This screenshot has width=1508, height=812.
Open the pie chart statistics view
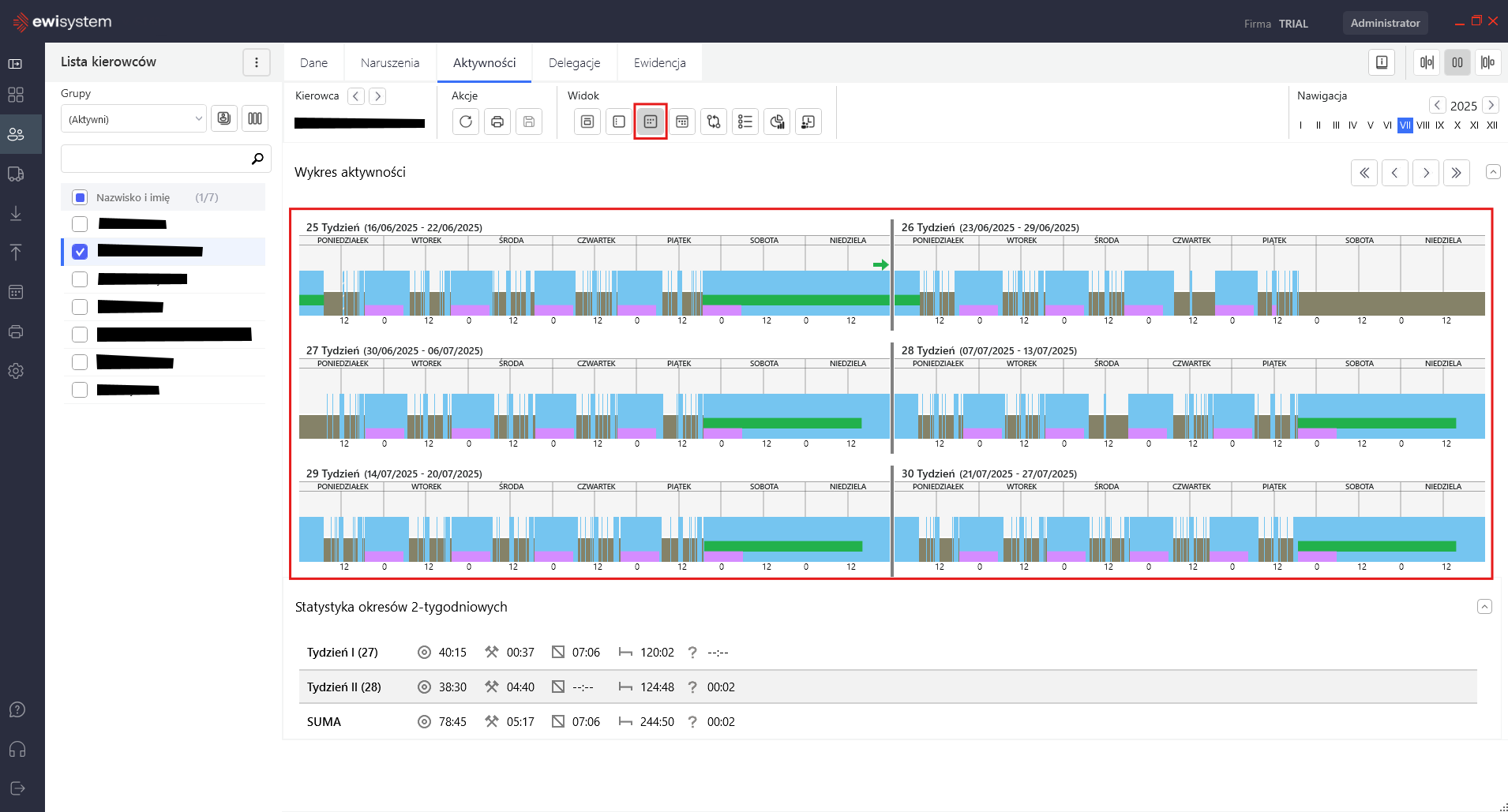pos(777,122)
